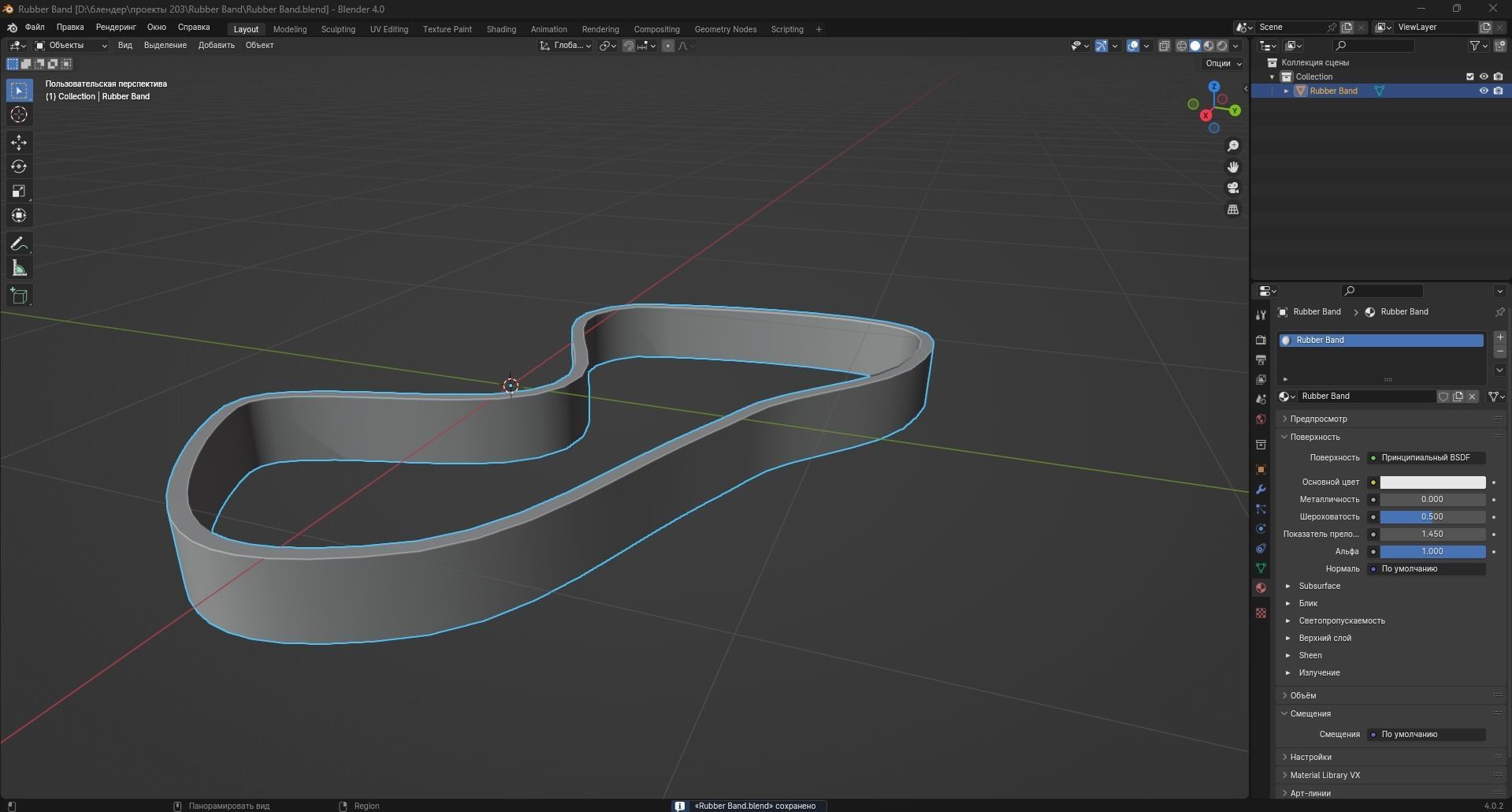Open the Particles properties tab
This screenshot has width=1512, height=812.
coord(1261,509)
